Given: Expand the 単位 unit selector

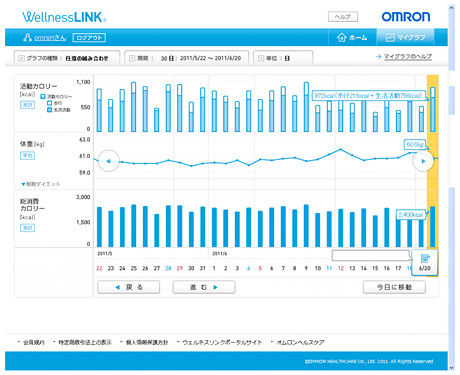Looking at the screenshot, I should (283, 58).
